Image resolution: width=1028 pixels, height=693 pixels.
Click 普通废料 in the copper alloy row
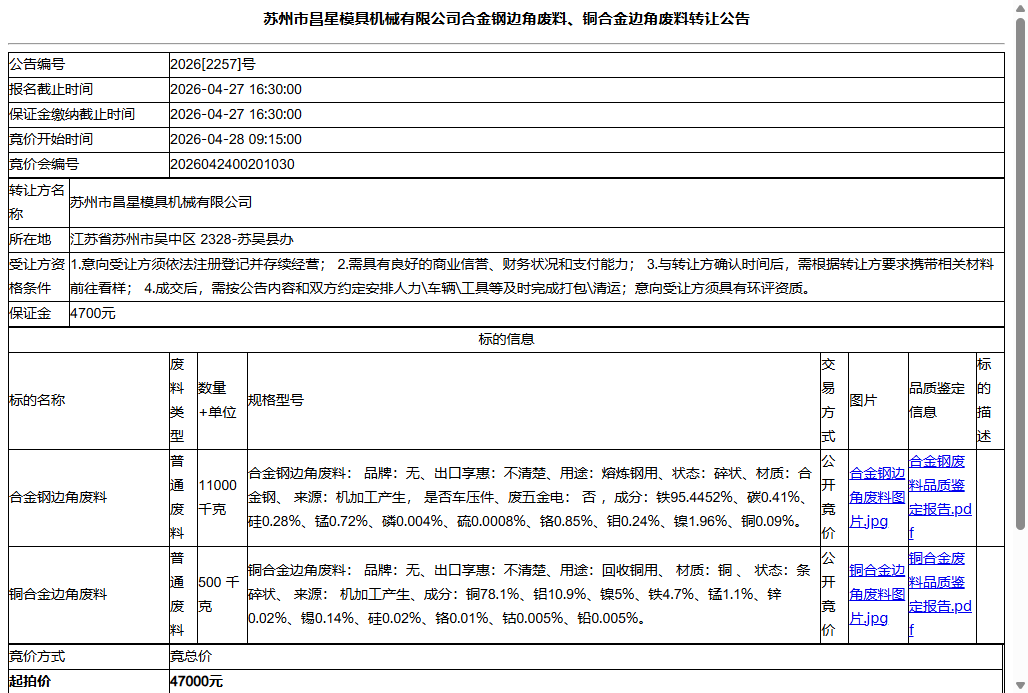point(177,595)
